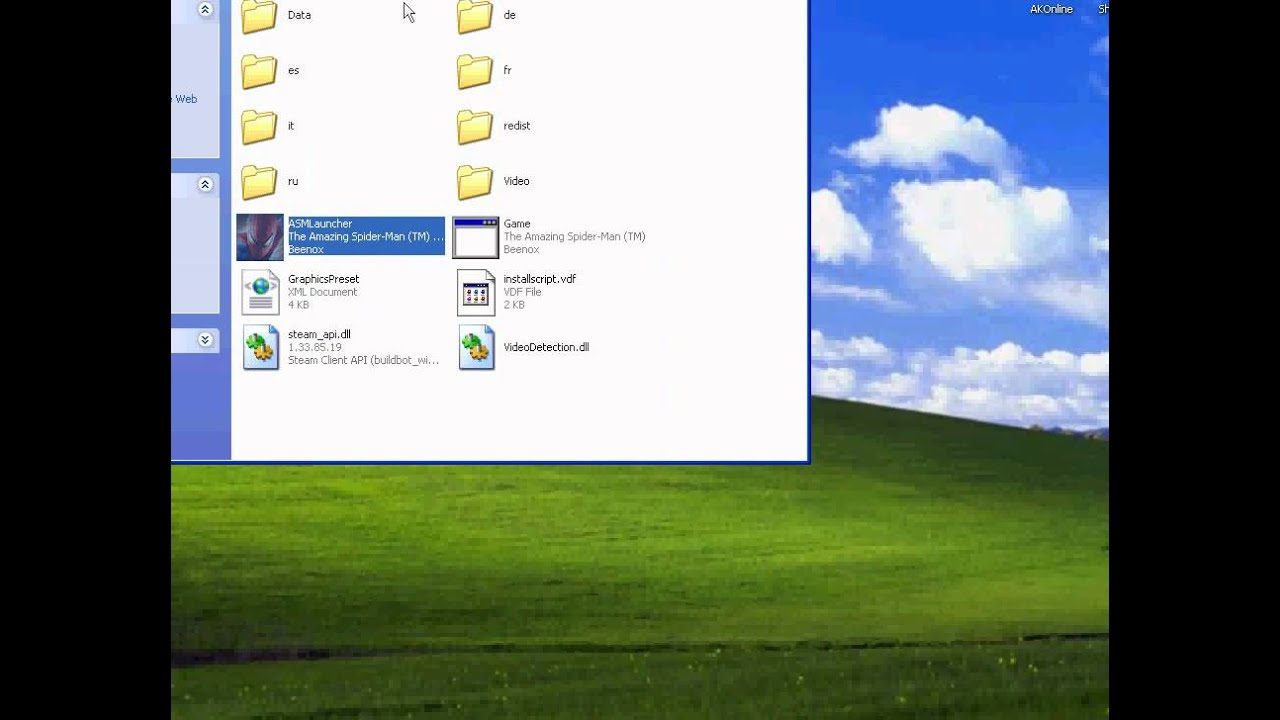Image resolution: width=1280 pixels, height=720 pixels.
Task: Click the GraphicsPreset file name
Action: [x=323, y=279]
